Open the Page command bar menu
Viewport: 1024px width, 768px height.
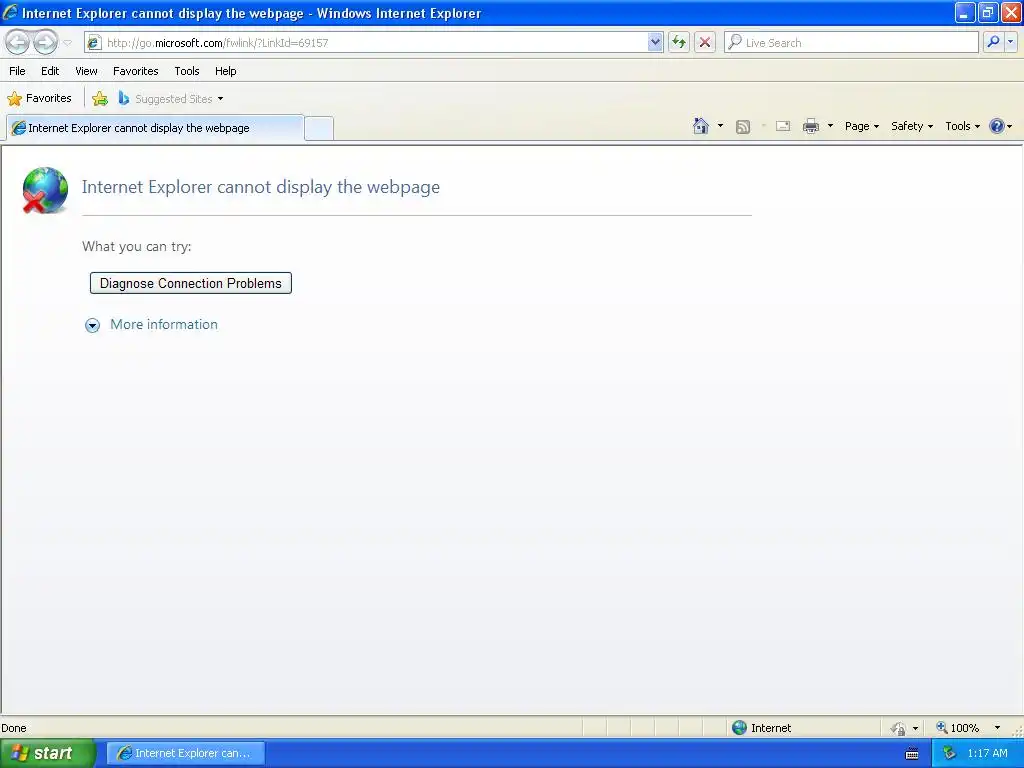(862, 126)
